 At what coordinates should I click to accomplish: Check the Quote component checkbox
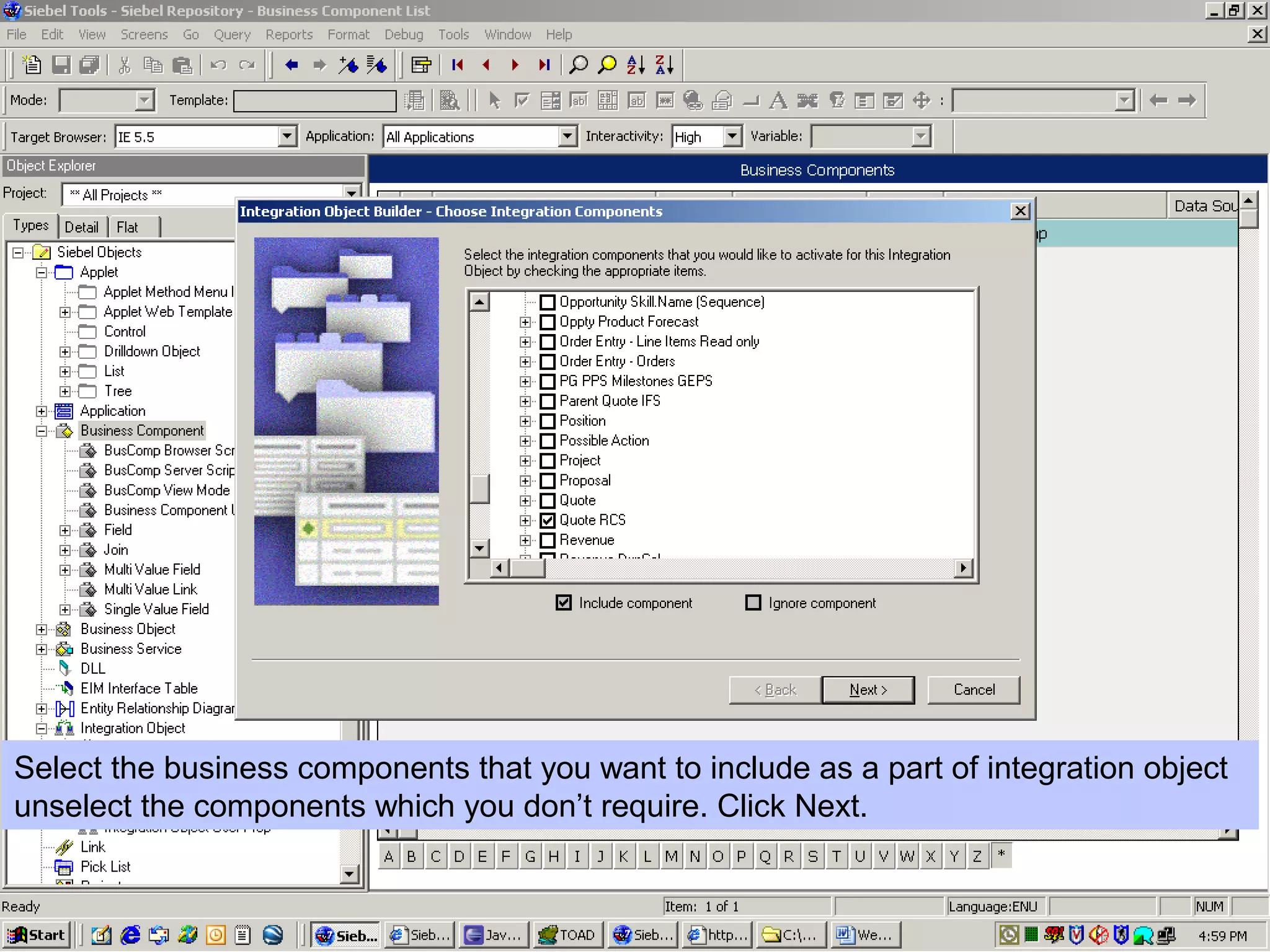click(548, 500)
